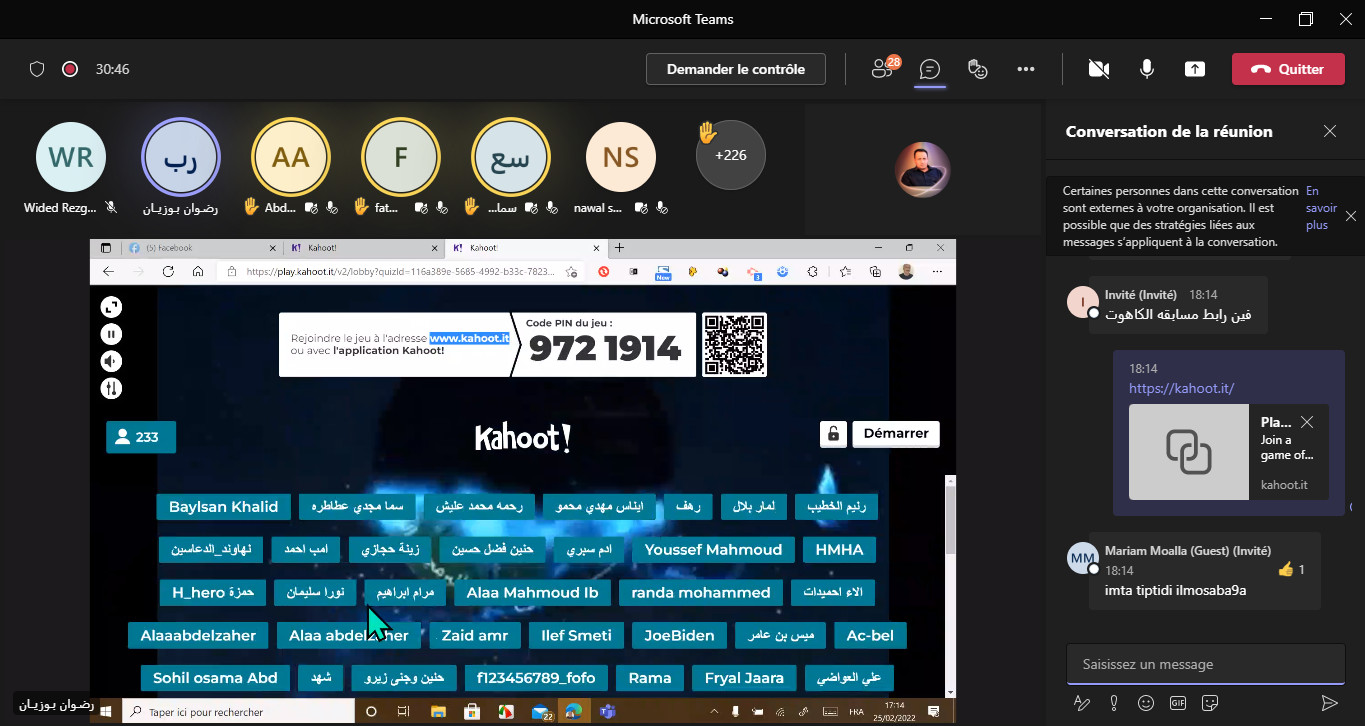Send the message with arrow icon

(x=1329, y=703)
